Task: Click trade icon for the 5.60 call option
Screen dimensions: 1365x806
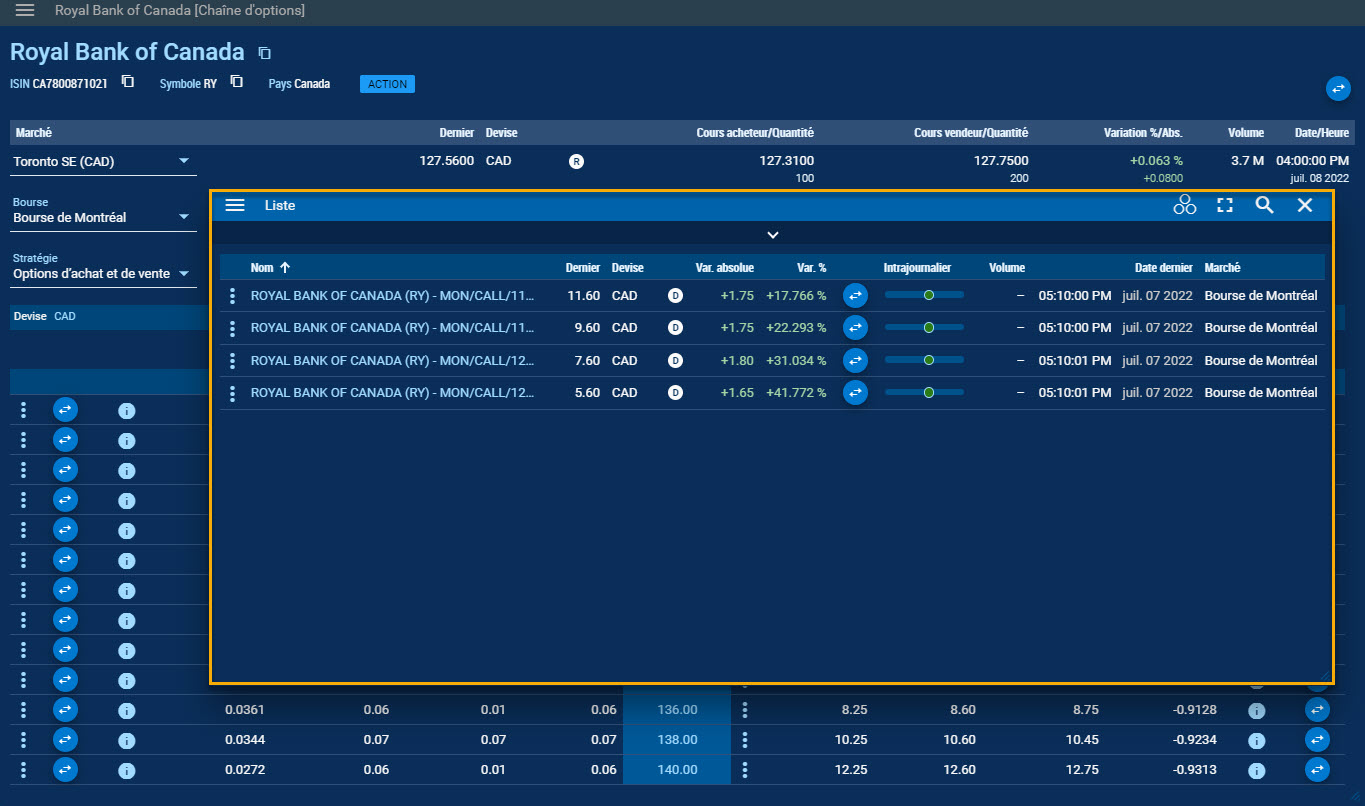Action: pyautogui.click(x=855, y=393)
